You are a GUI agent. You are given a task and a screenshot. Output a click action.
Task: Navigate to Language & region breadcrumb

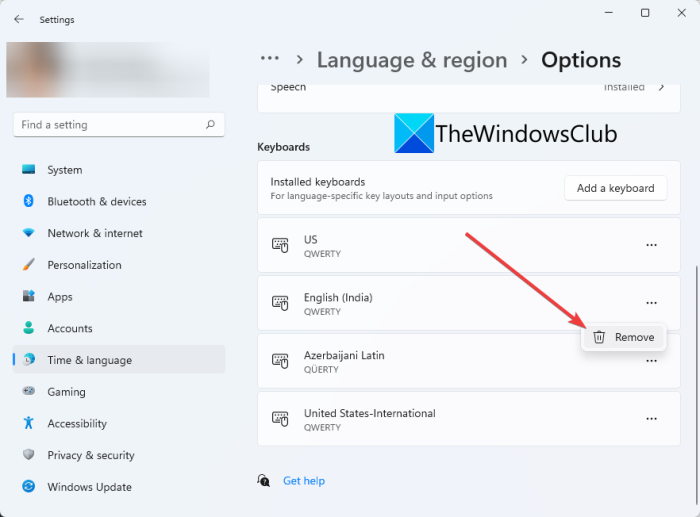tap(413, 60)
